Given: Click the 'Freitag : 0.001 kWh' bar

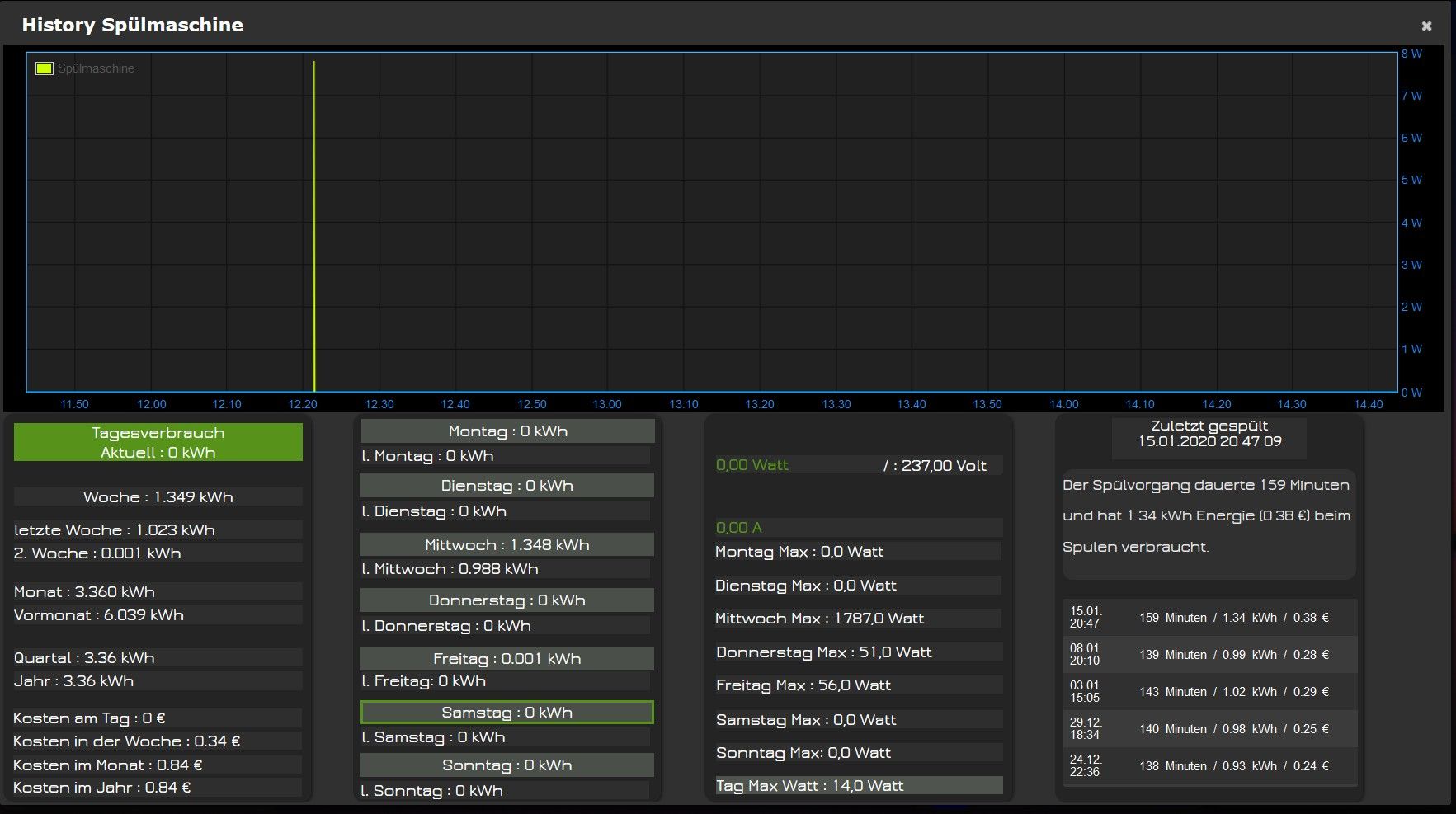Looking at the screenshot, I should [507, 658].
